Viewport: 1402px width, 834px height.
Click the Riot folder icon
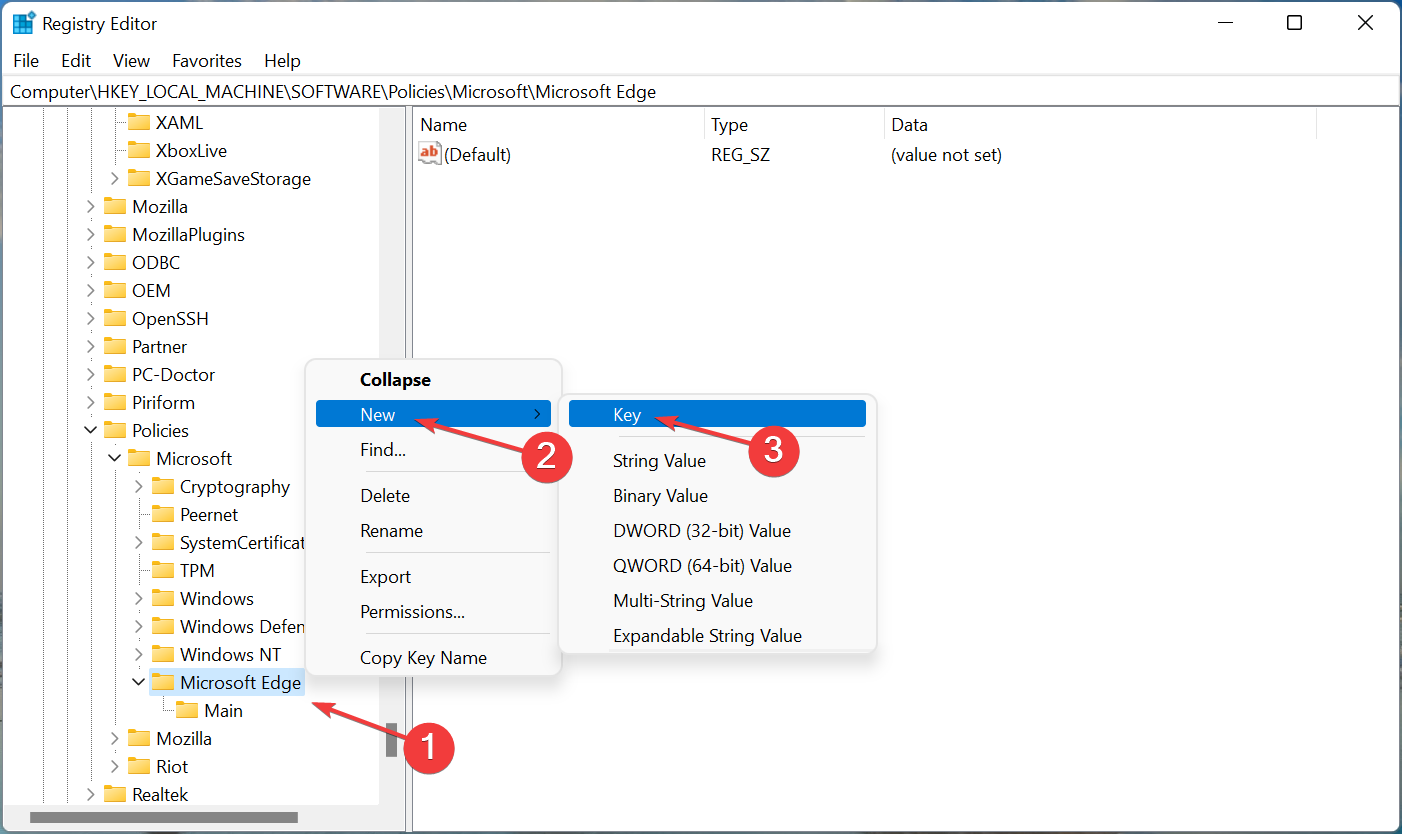coord(139,767)
